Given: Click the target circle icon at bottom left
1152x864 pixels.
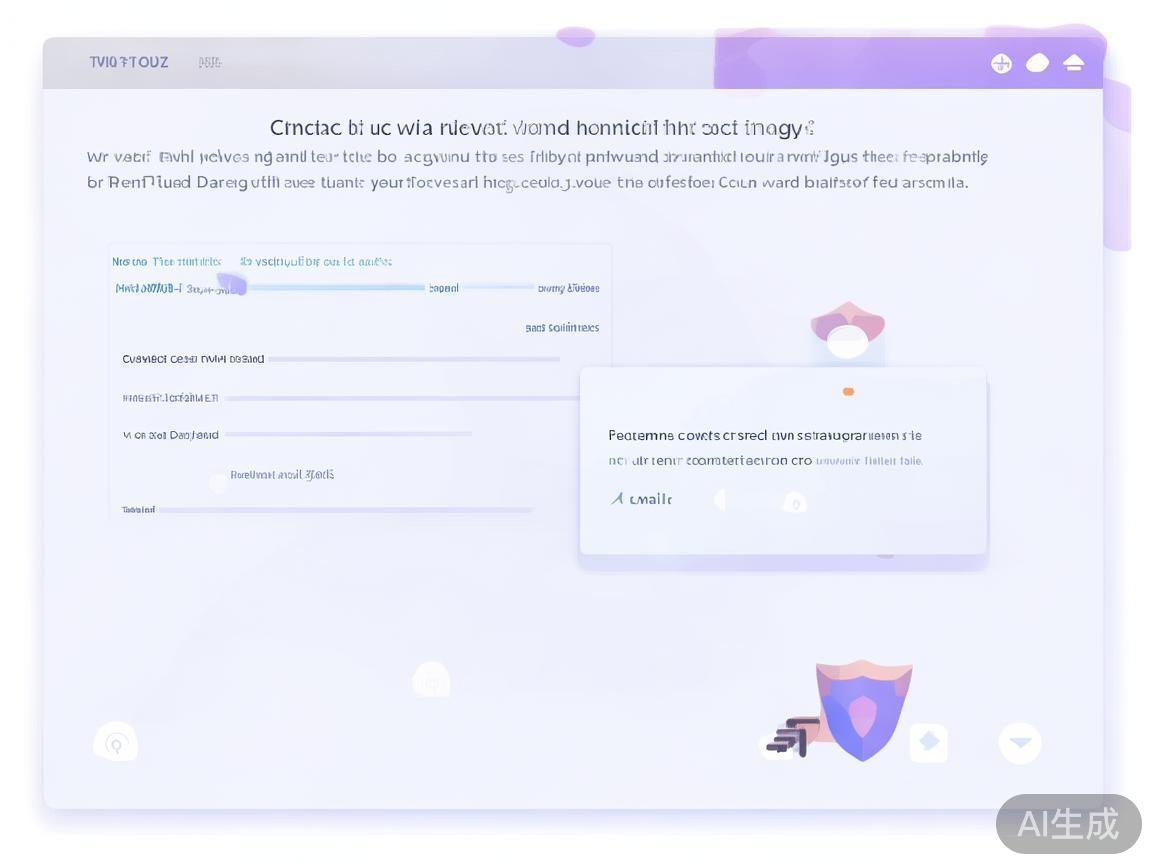Looking at the screenshot, I should (x=115, y=742).
